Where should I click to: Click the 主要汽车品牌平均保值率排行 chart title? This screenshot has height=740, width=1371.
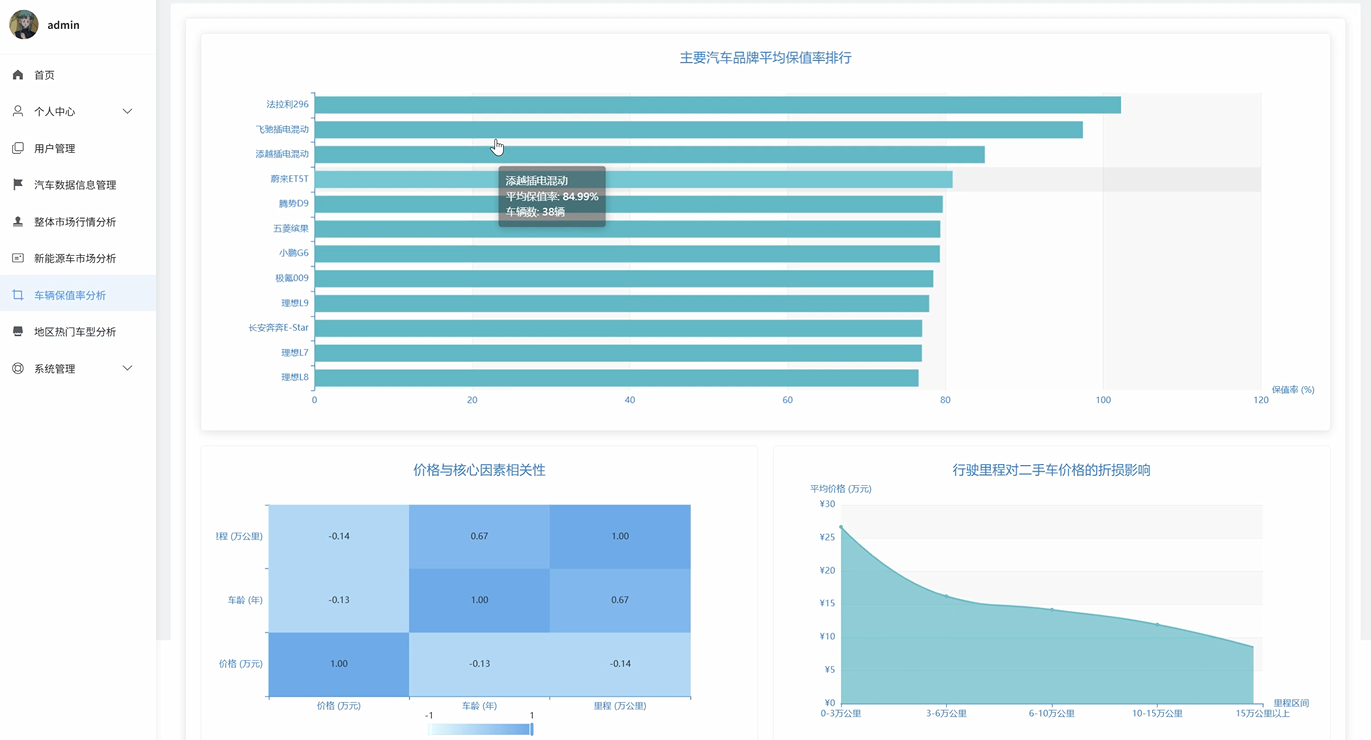(766, 58)
